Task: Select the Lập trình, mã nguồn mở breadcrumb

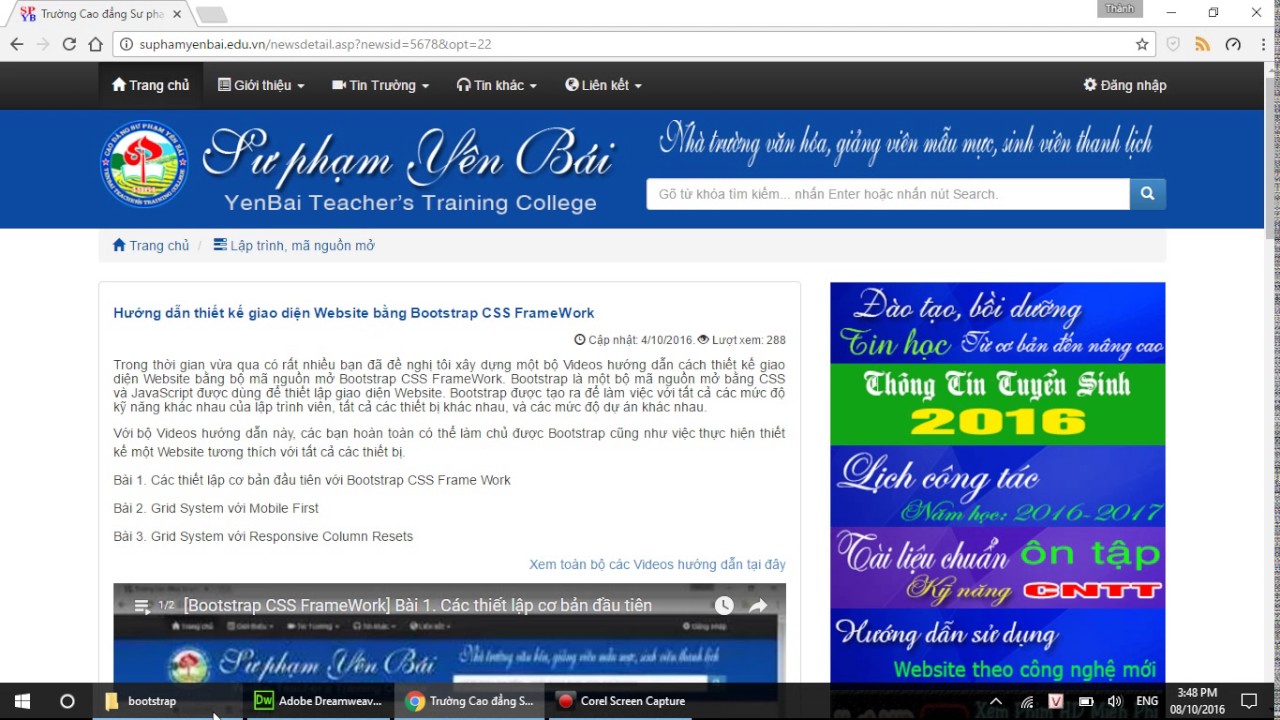Action: 301,245
